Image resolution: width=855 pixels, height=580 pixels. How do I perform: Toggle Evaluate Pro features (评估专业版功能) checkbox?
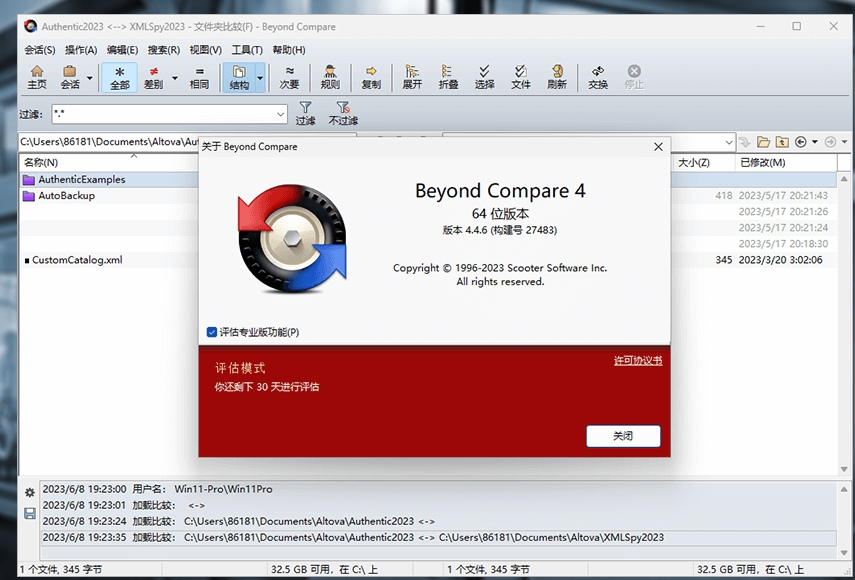click(212, 332)
